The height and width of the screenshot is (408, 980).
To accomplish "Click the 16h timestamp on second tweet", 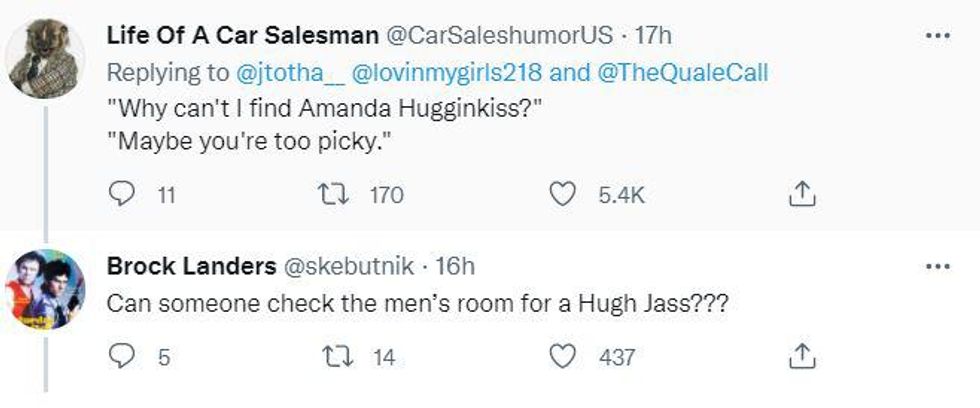I will tap(455, 268).
